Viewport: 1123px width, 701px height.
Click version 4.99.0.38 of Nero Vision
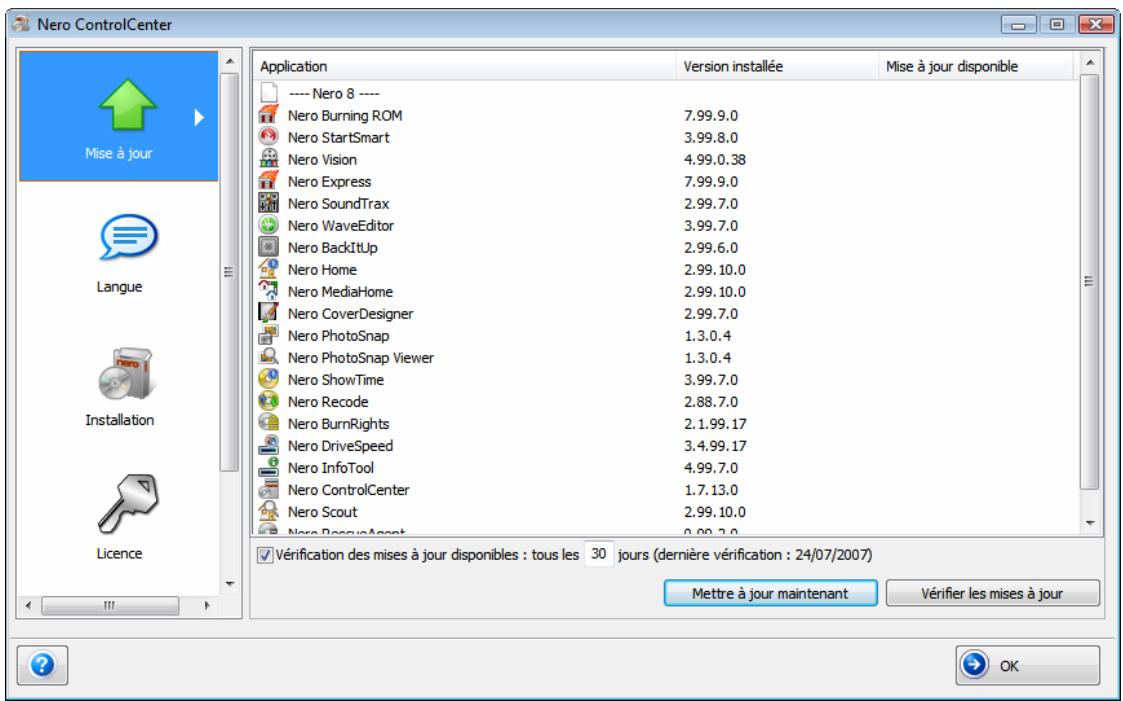[715, 160]
